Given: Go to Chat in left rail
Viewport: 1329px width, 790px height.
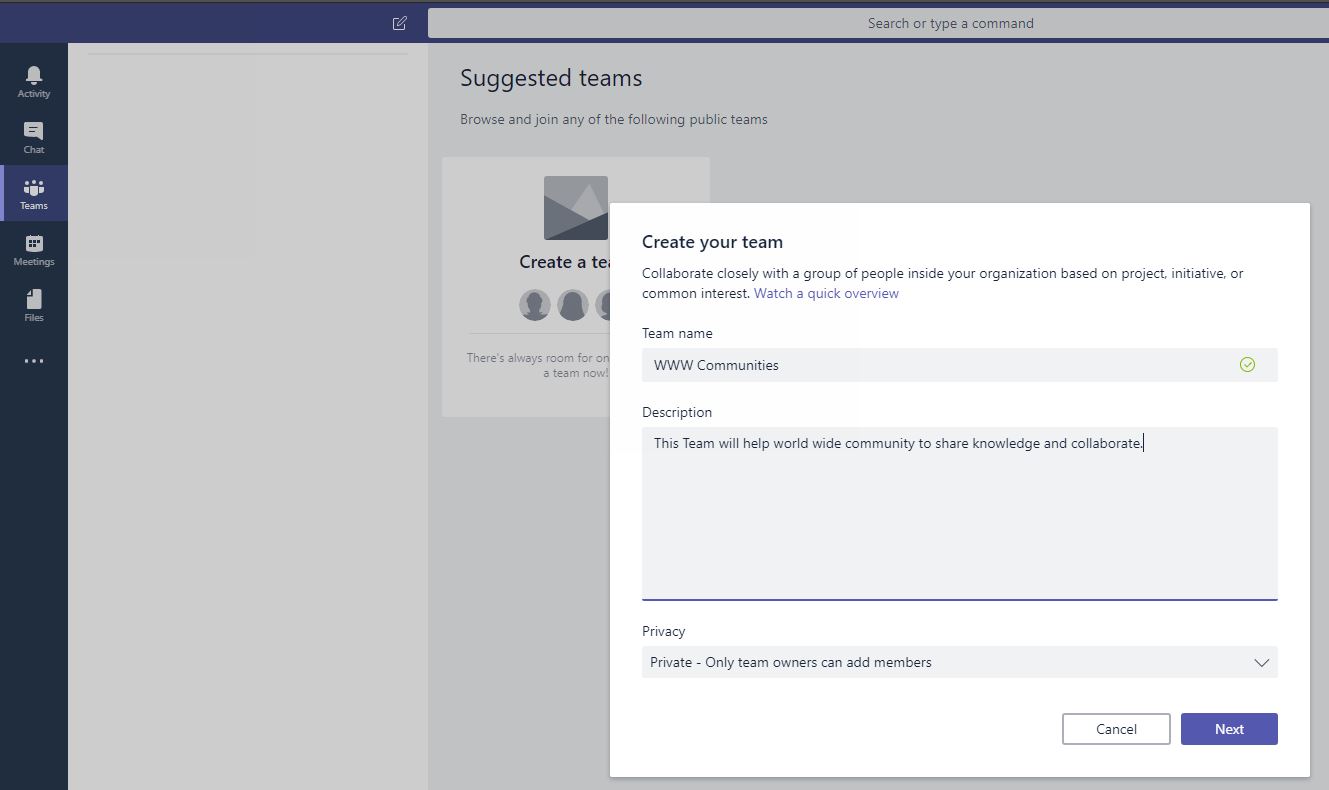Looking at the screenshot, I should (x=34, y=137).
